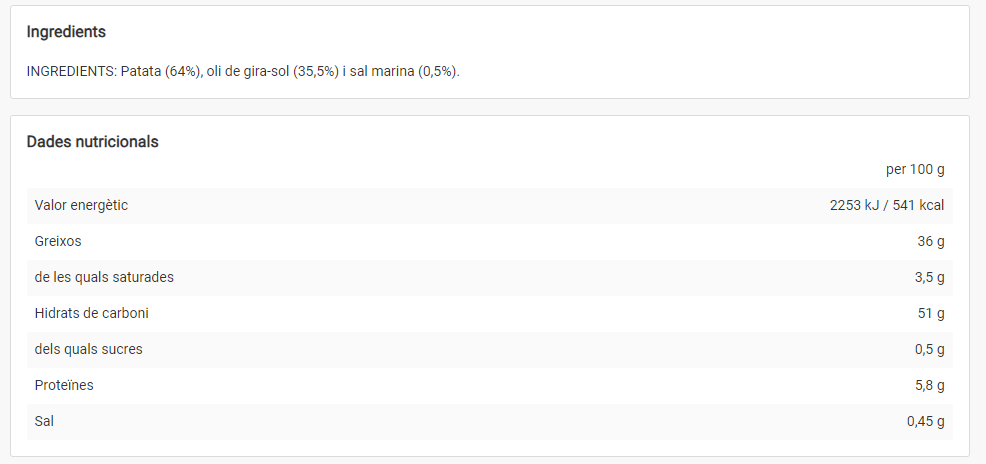Select the Valor energètic row label

click(x=81, y=205)
